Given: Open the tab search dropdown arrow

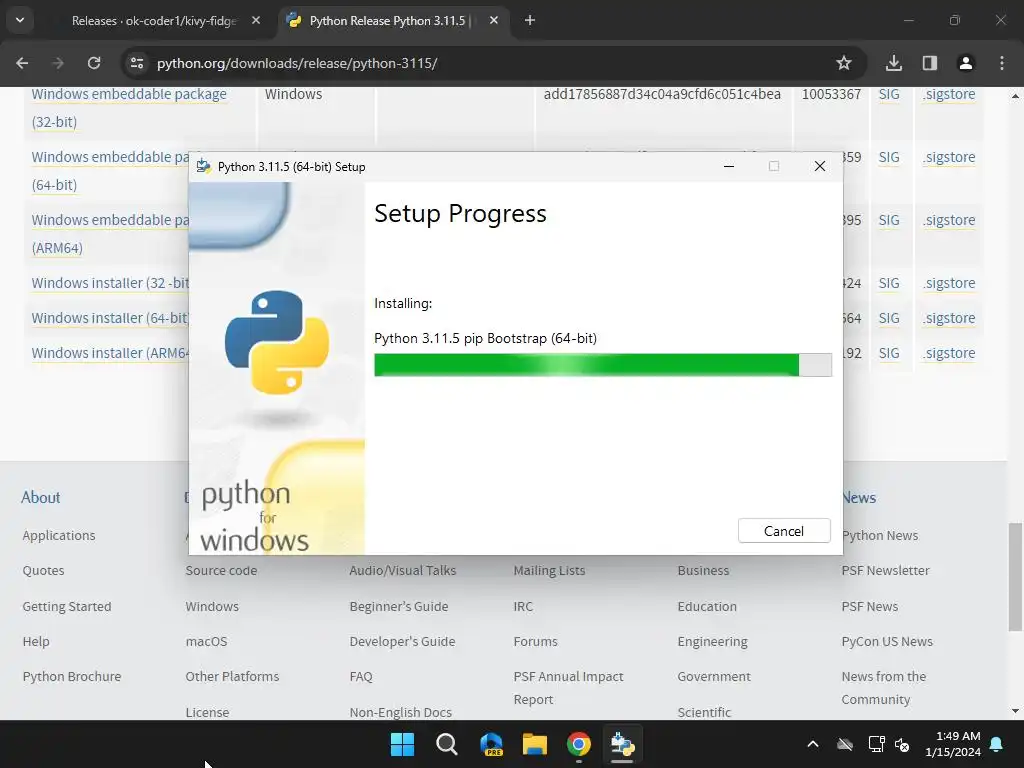Looking at the screenshot, I should [x=20, y=20].
